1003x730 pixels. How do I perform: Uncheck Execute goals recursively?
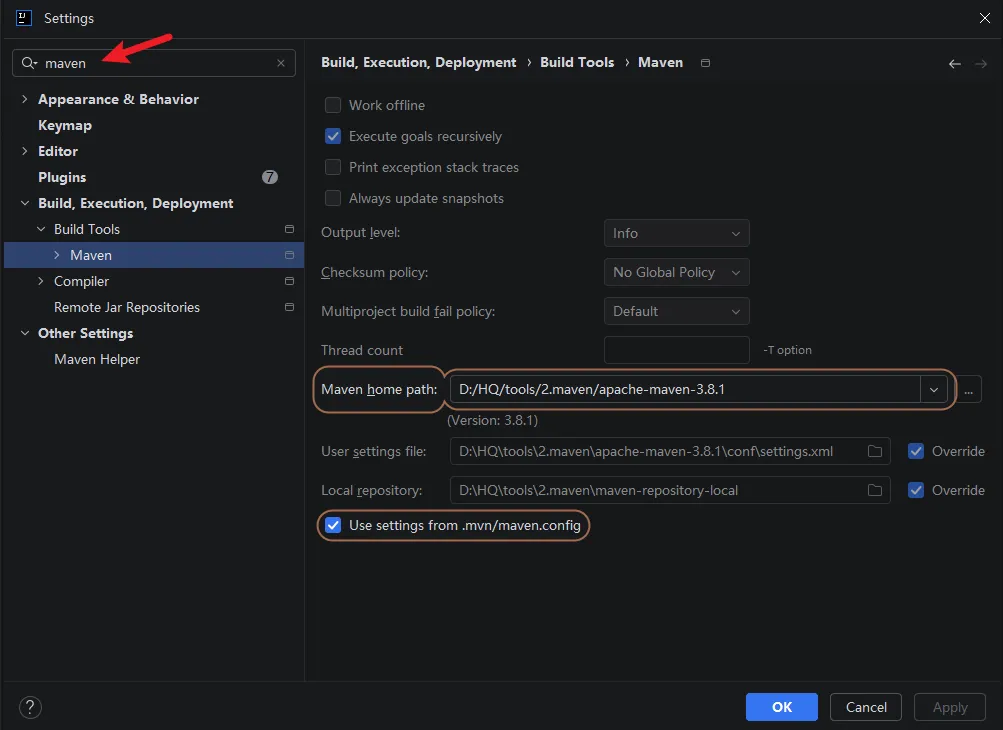333,136
